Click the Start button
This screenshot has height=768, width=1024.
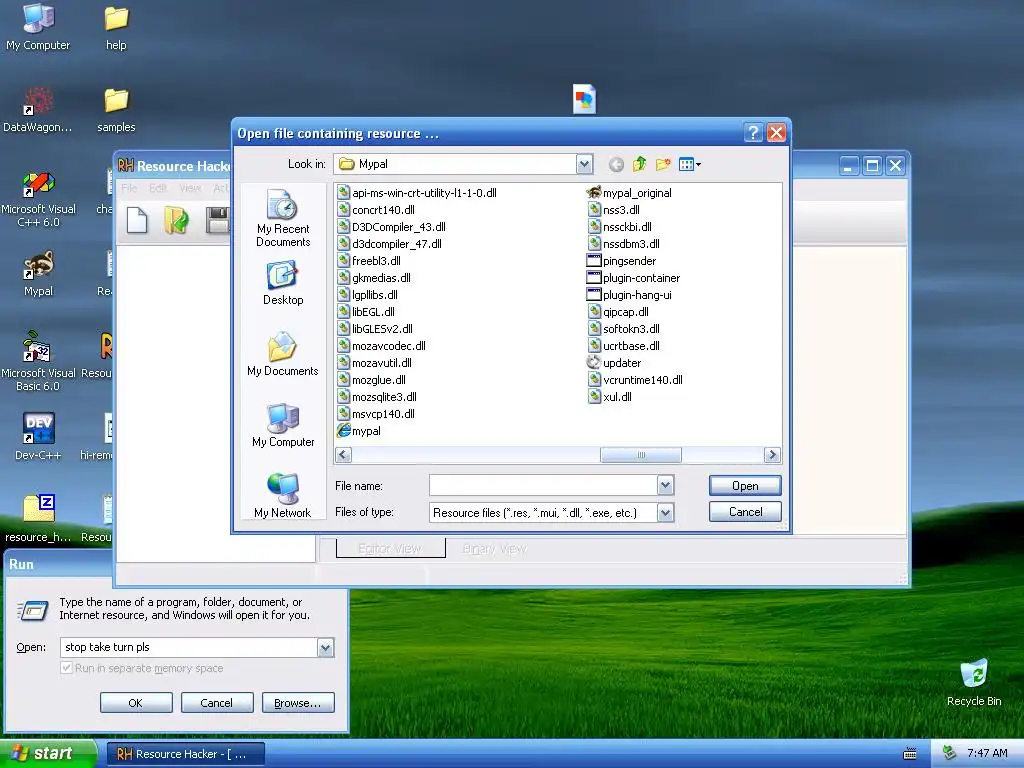point(48,754)
